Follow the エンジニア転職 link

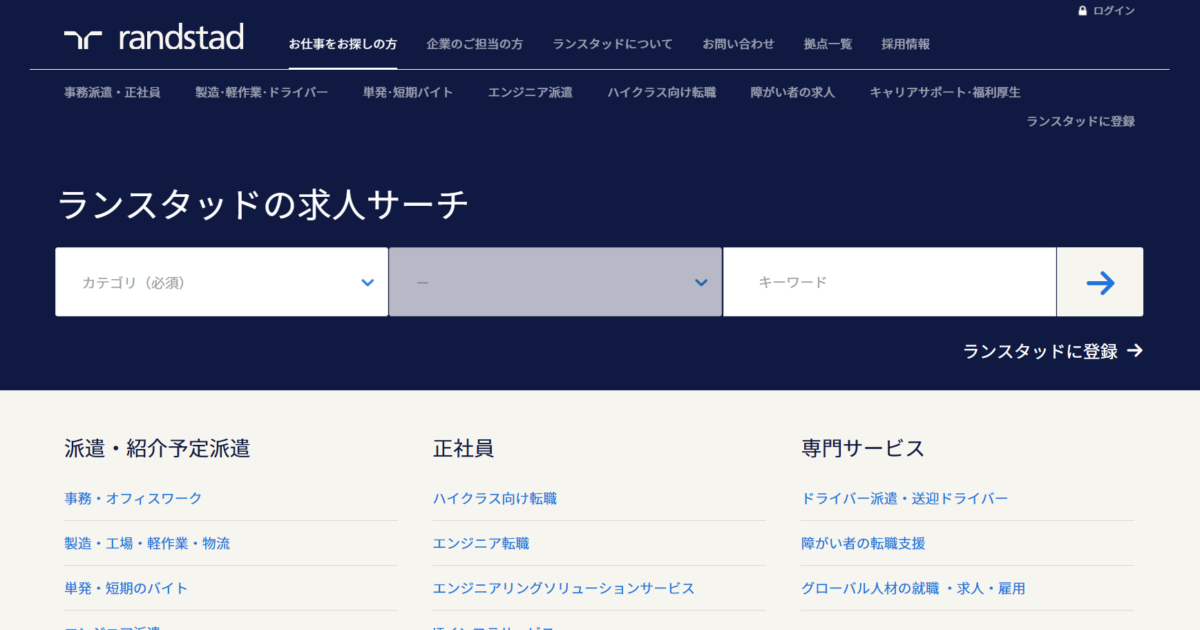(x=481, y=543)
